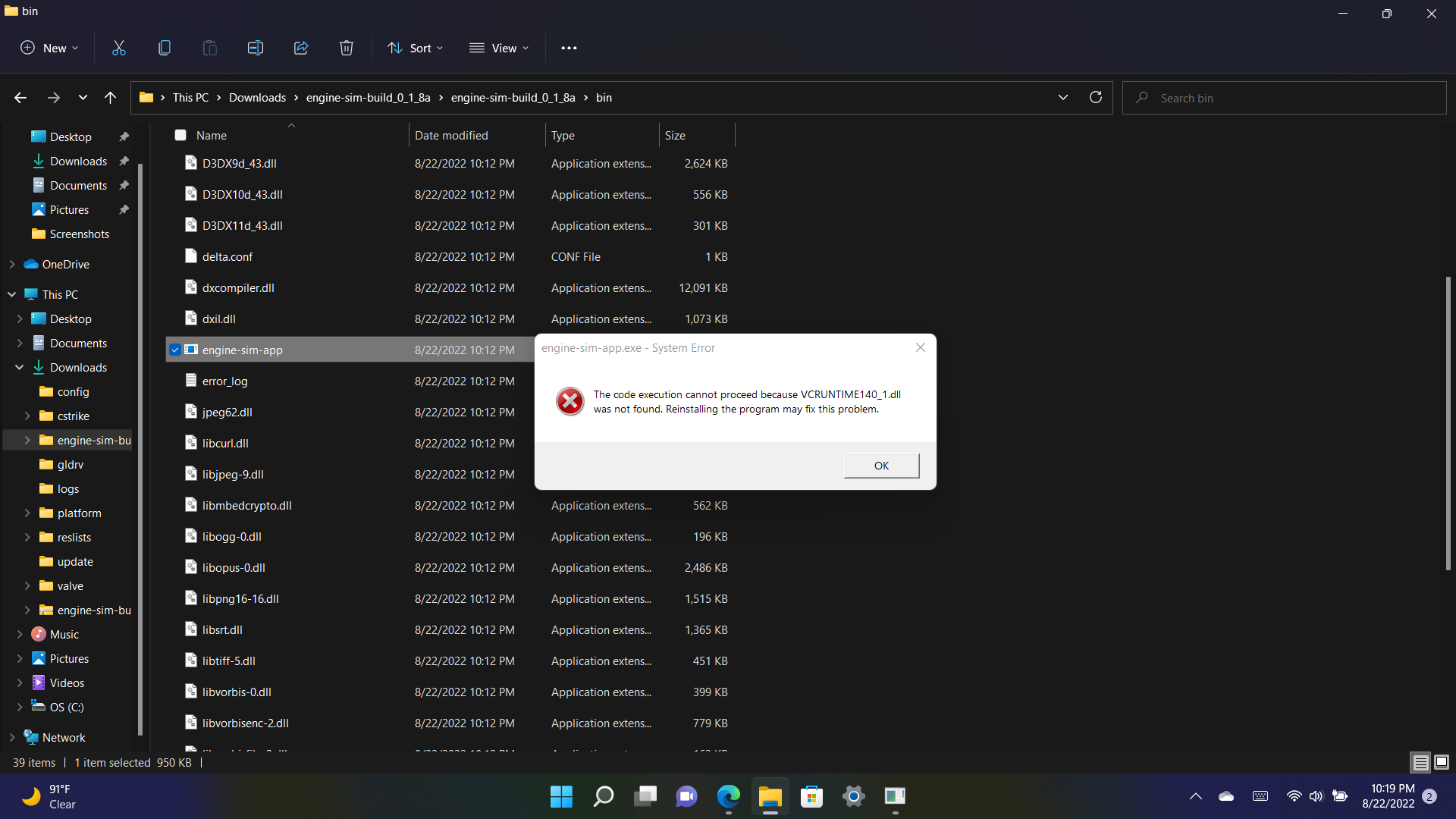Click the Rename icon in toolbar
1456x819 pixels.
click(256, 48)
